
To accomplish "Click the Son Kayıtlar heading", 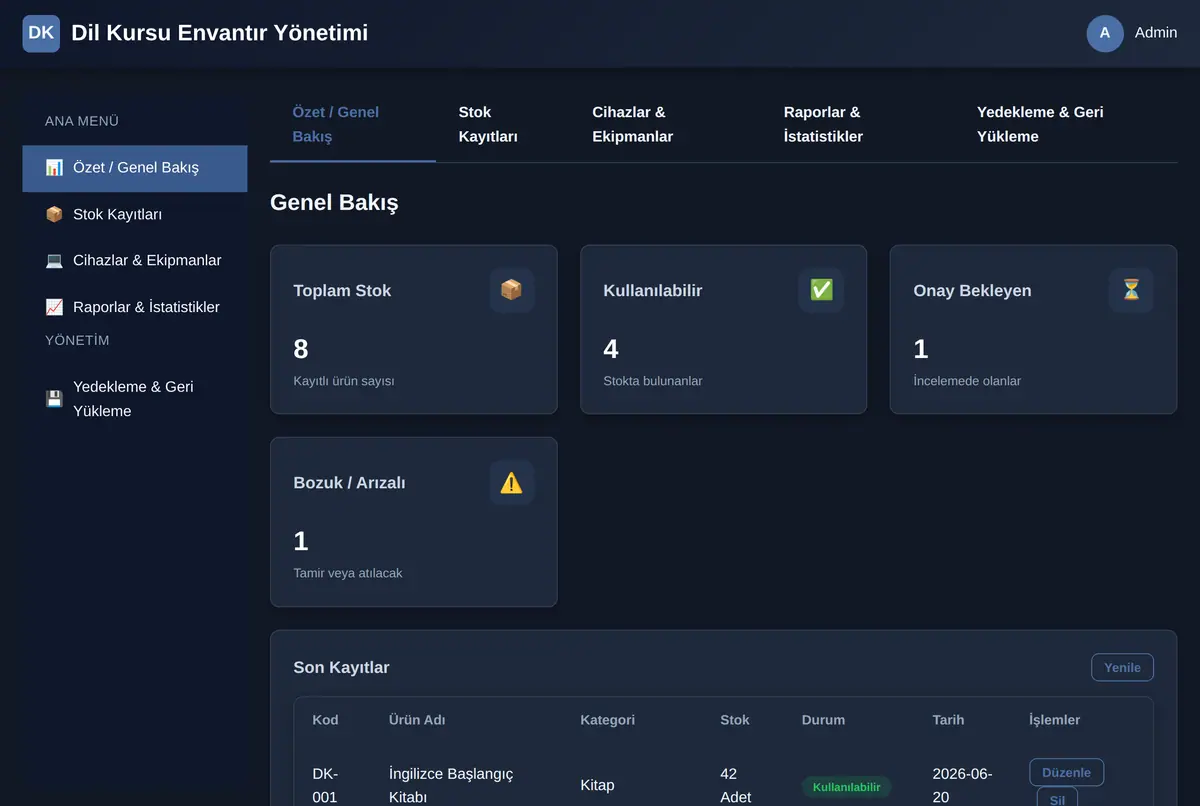I will click(341, 667).
